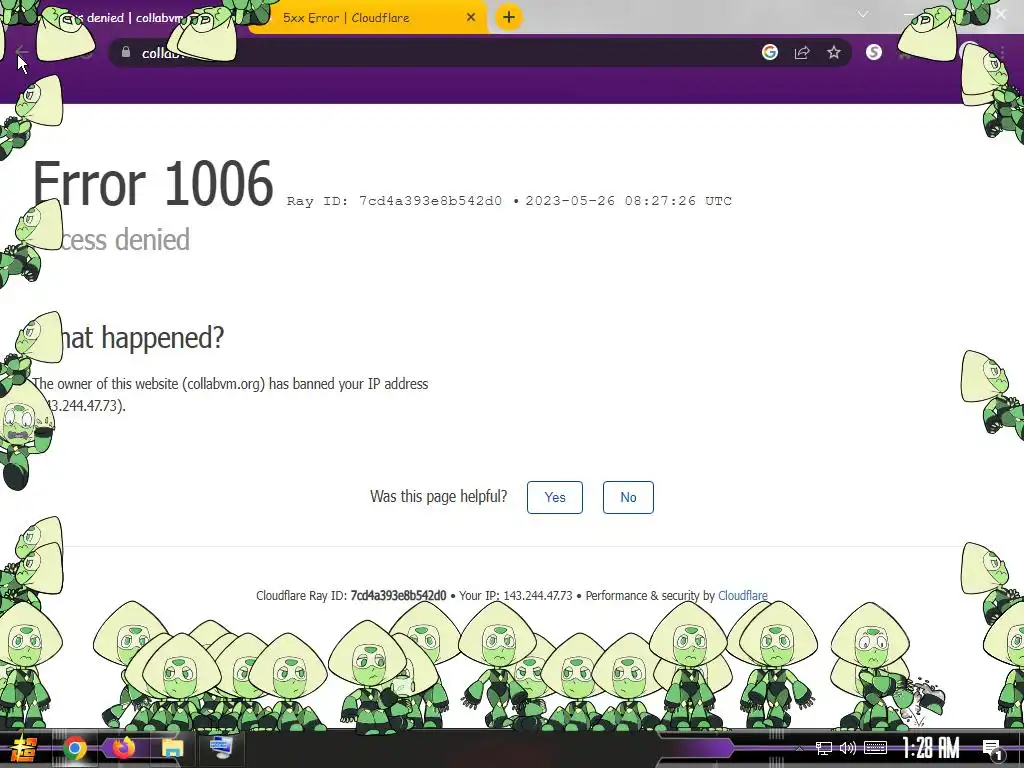Click the Google icon in the address bar

[770, 52]
